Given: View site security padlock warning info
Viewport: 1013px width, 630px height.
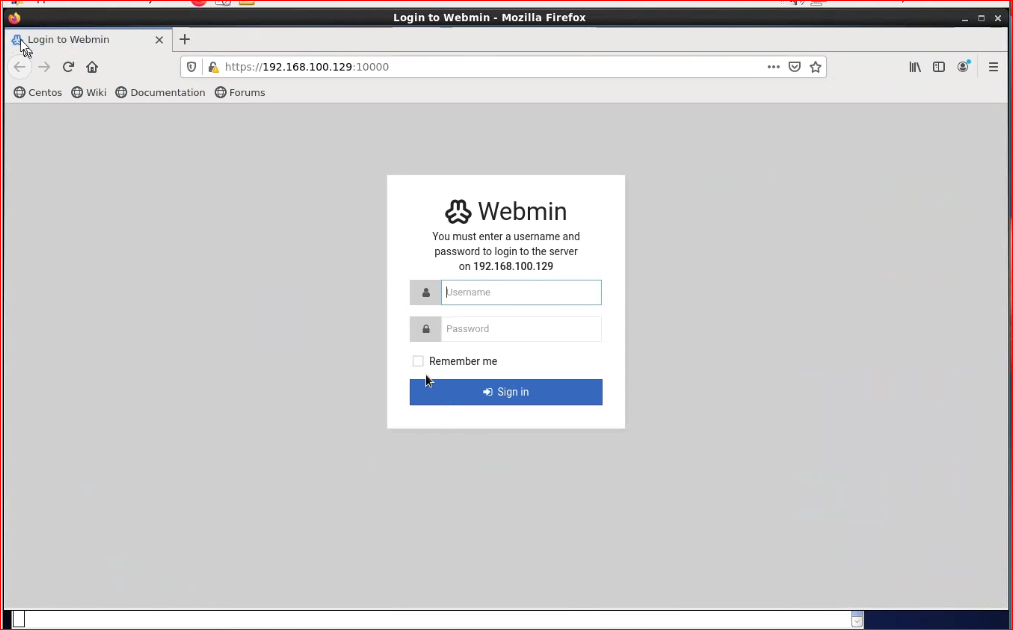Looking at the screenshot, I should pos(213,67).
